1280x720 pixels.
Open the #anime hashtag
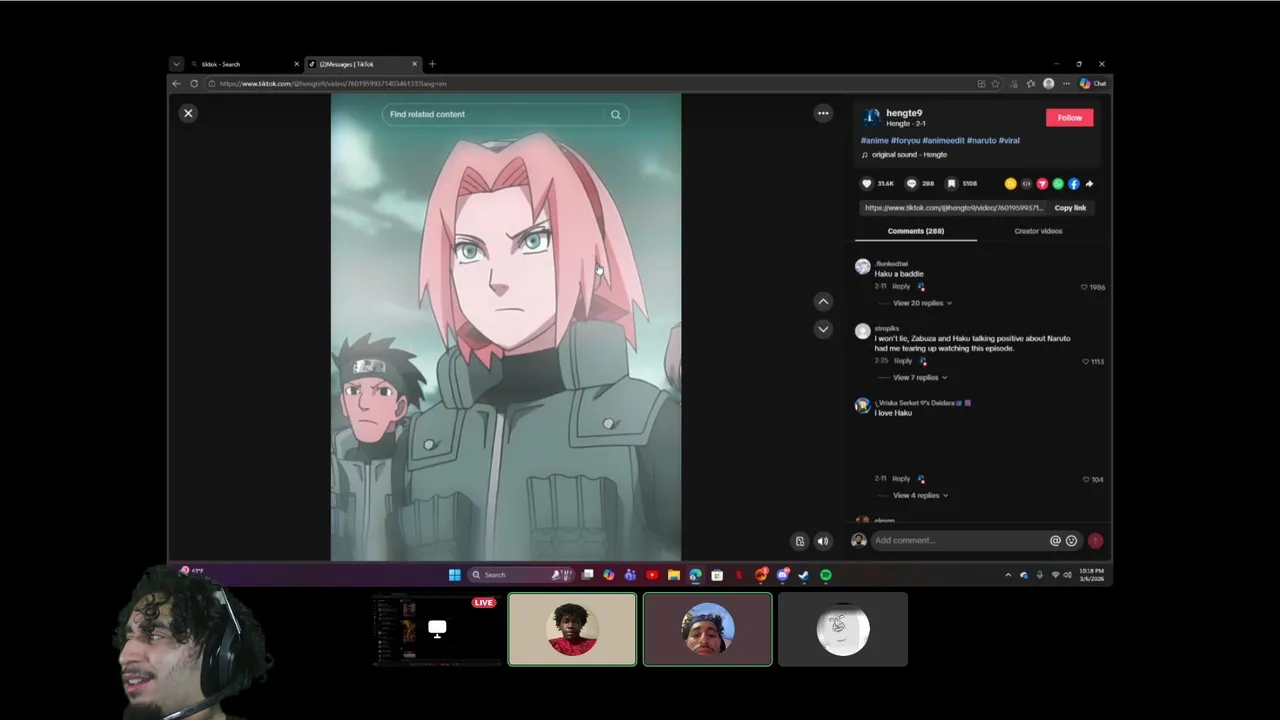(874, 141)
